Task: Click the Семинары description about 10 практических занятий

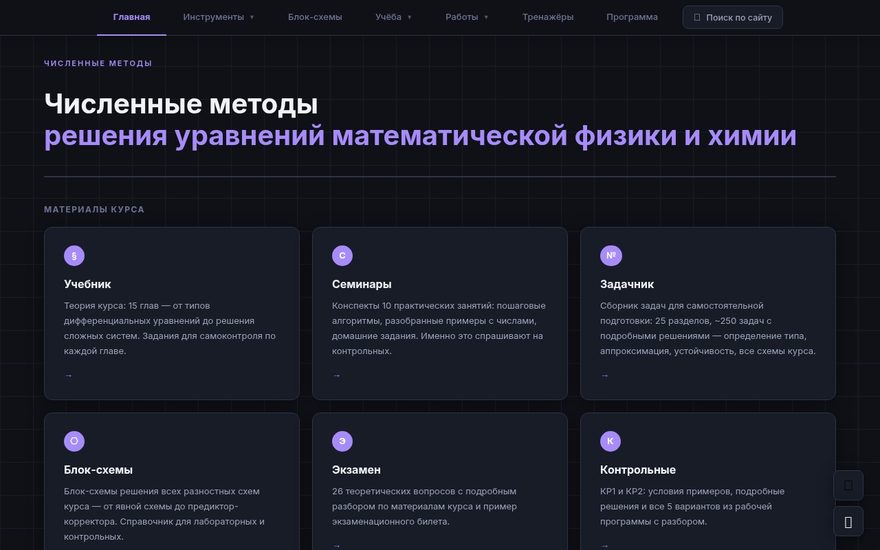Action: pos(439,328)
